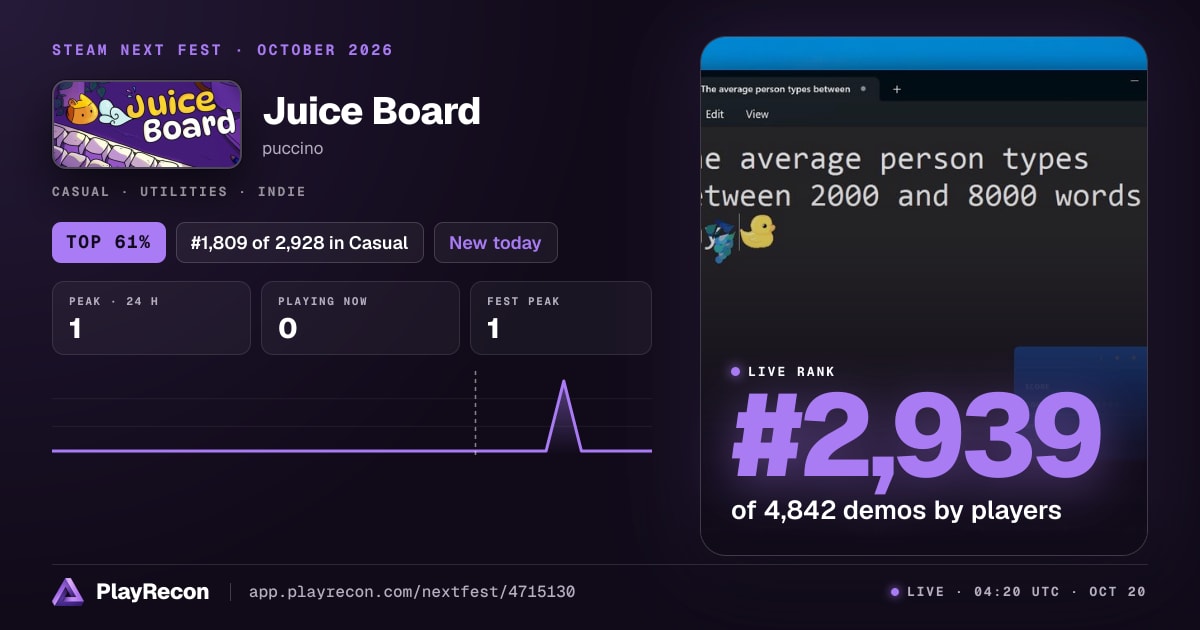Minimize the notepad window in the preview

(x=1135, y=79)
